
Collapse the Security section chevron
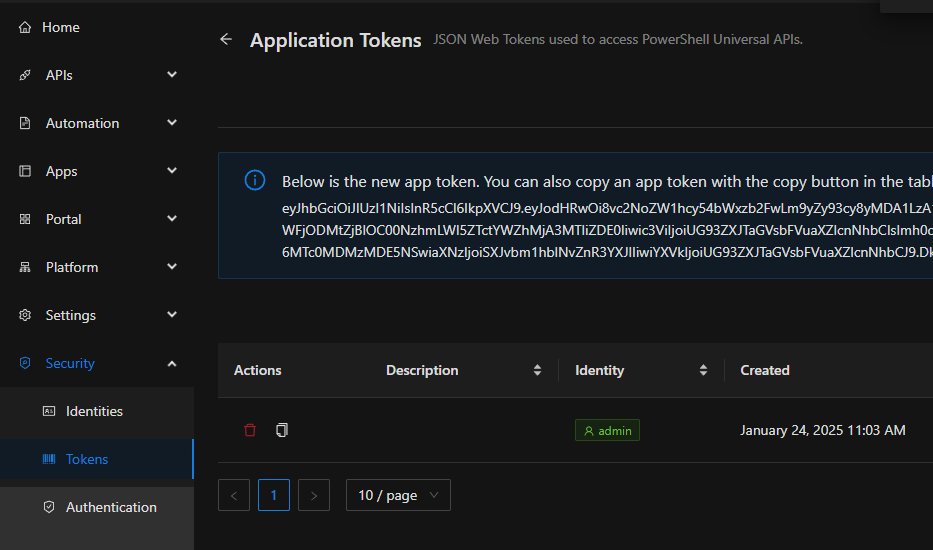click(172, 363)
